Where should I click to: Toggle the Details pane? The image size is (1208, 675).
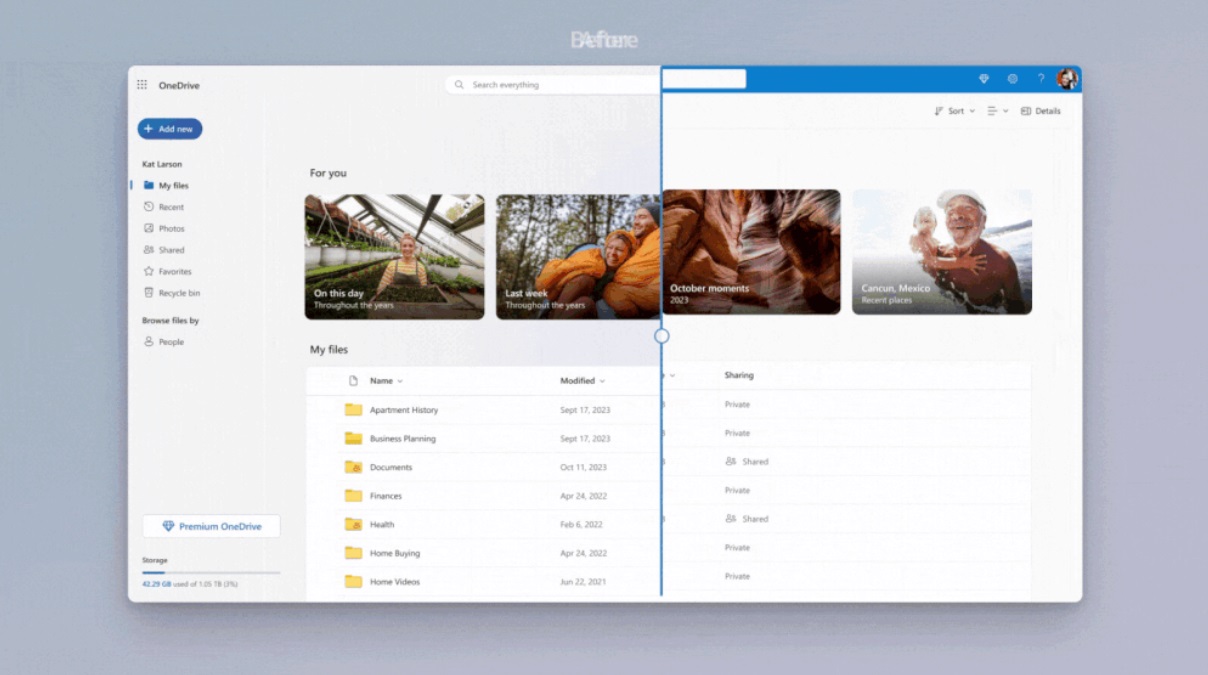(1040, 111)
